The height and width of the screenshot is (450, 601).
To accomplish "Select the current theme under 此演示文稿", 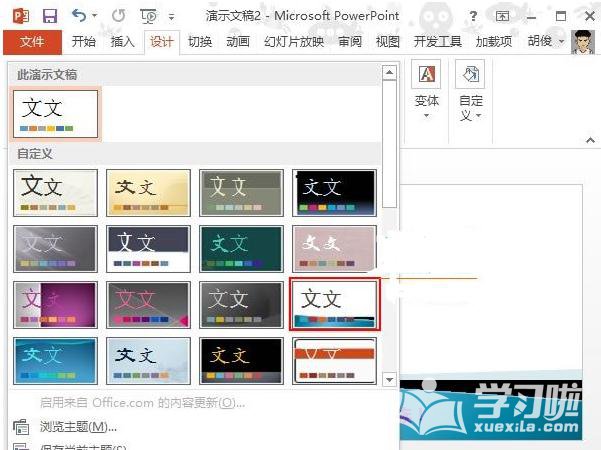I will [56, 114].
